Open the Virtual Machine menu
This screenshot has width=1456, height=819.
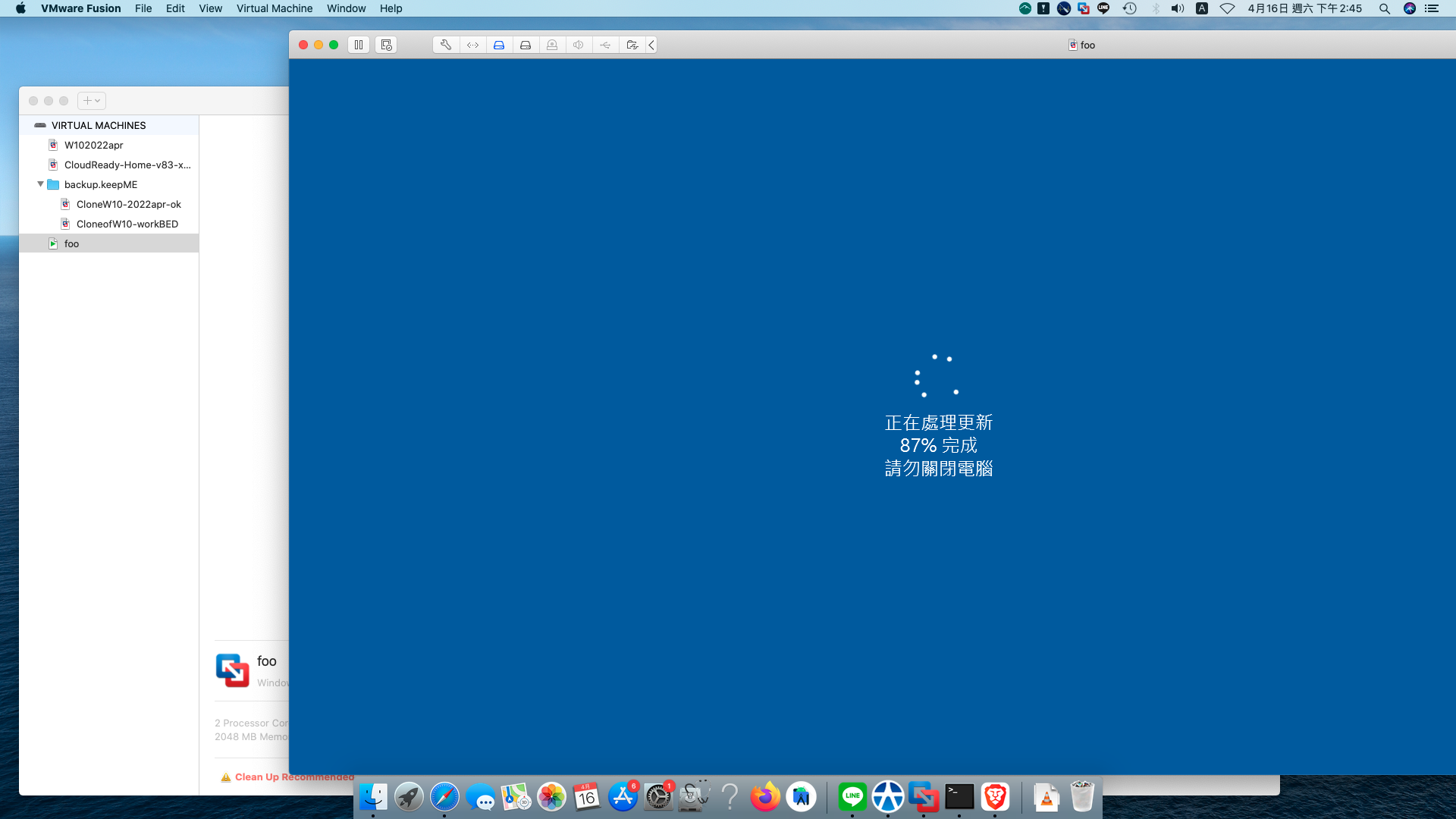coord(274,8)
